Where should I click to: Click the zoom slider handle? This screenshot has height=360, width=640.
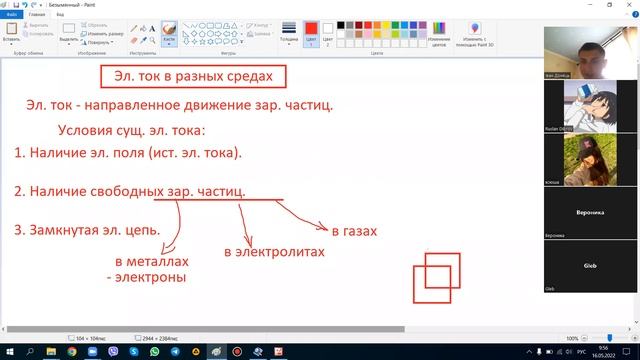(610, 338)
